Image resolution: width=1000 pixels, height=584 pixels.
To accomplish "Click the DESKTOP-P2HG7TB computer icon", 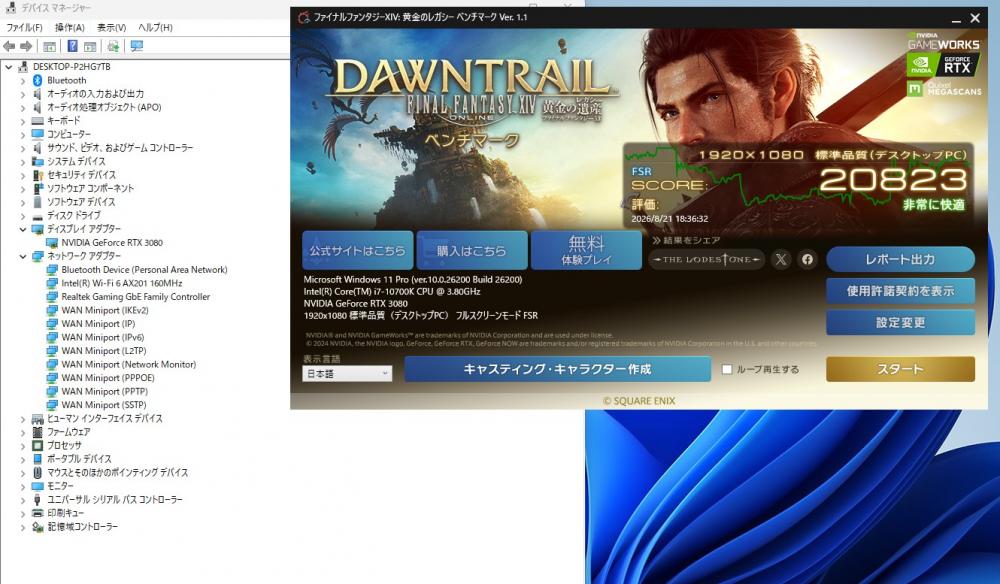I will coord(23,66).
